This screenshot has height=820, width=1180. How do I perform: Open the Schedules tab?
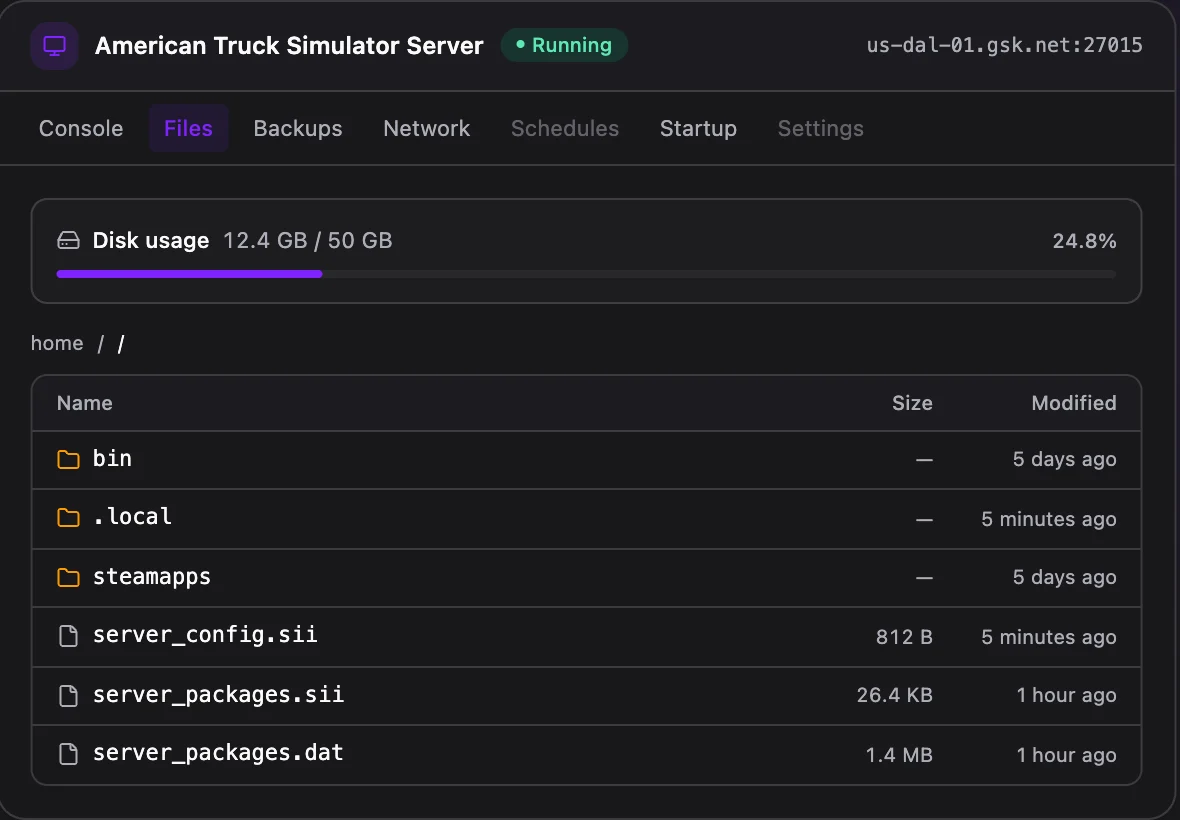[x=565, y=129]
